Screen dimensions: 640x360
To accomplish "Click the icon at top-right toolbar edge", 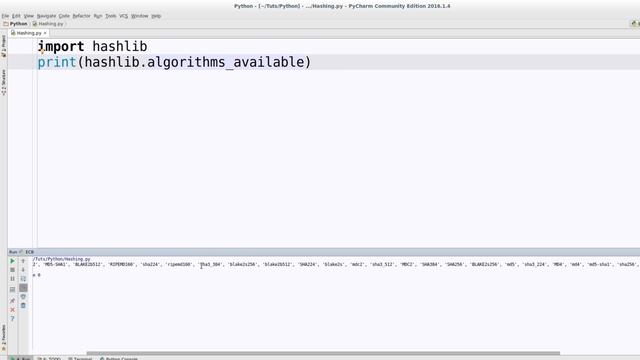I will (635, 24).
